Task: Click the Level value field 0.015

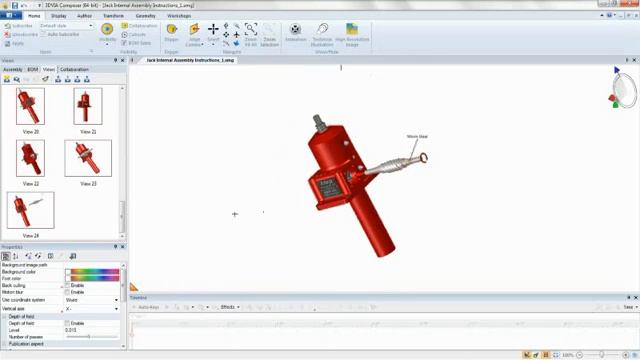Action: coord(92,330)
